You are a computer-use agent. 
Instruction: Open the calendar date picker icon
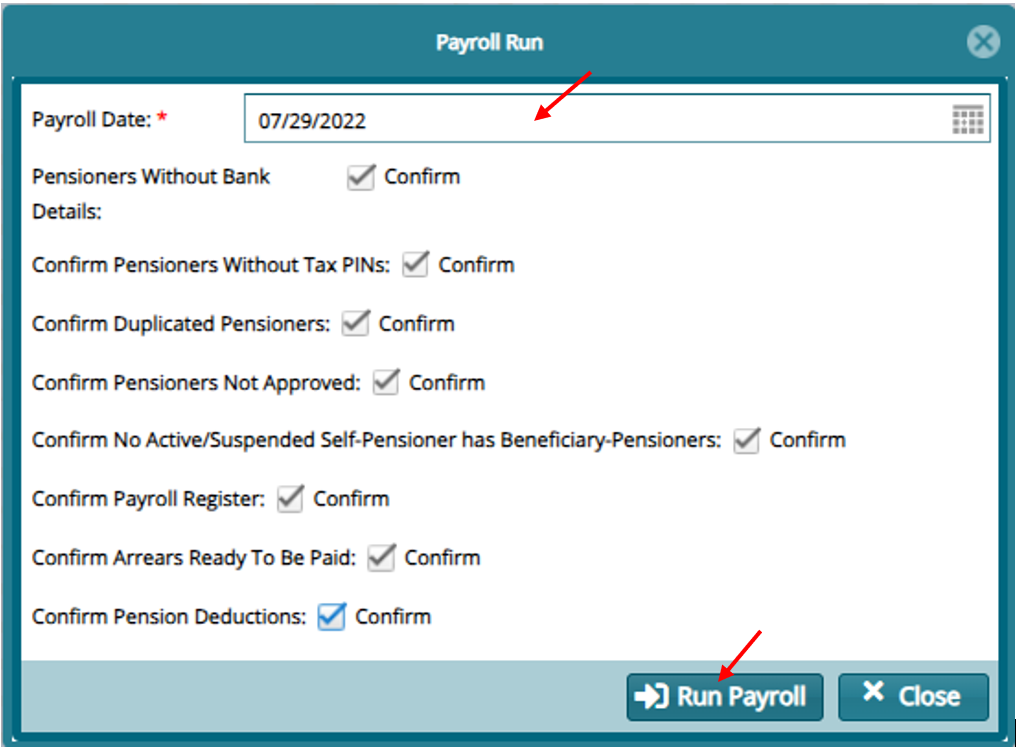[967, 120]
